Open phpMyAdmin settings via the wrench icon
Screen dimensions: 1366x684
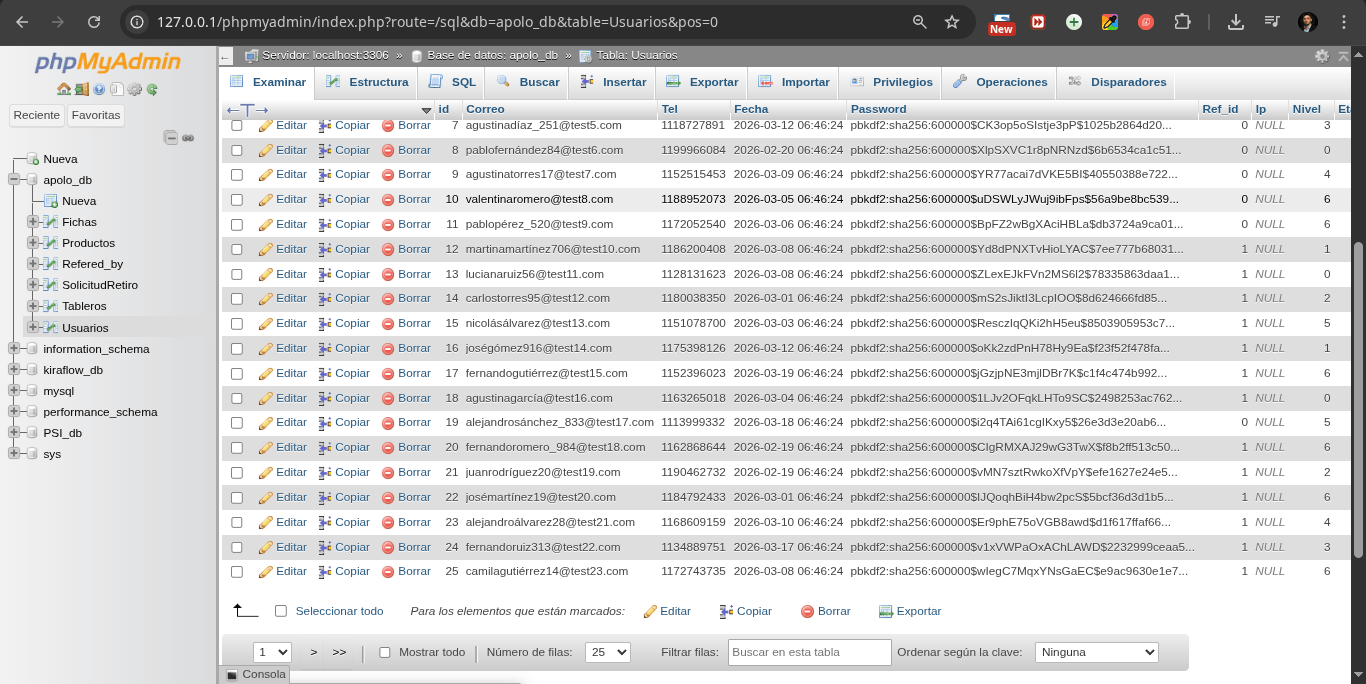135,89
